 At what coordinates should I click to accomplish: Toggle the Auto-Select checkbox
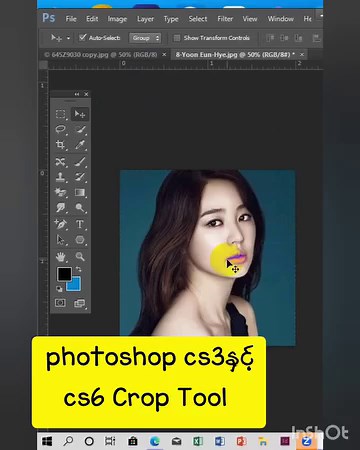coord(83,37)
